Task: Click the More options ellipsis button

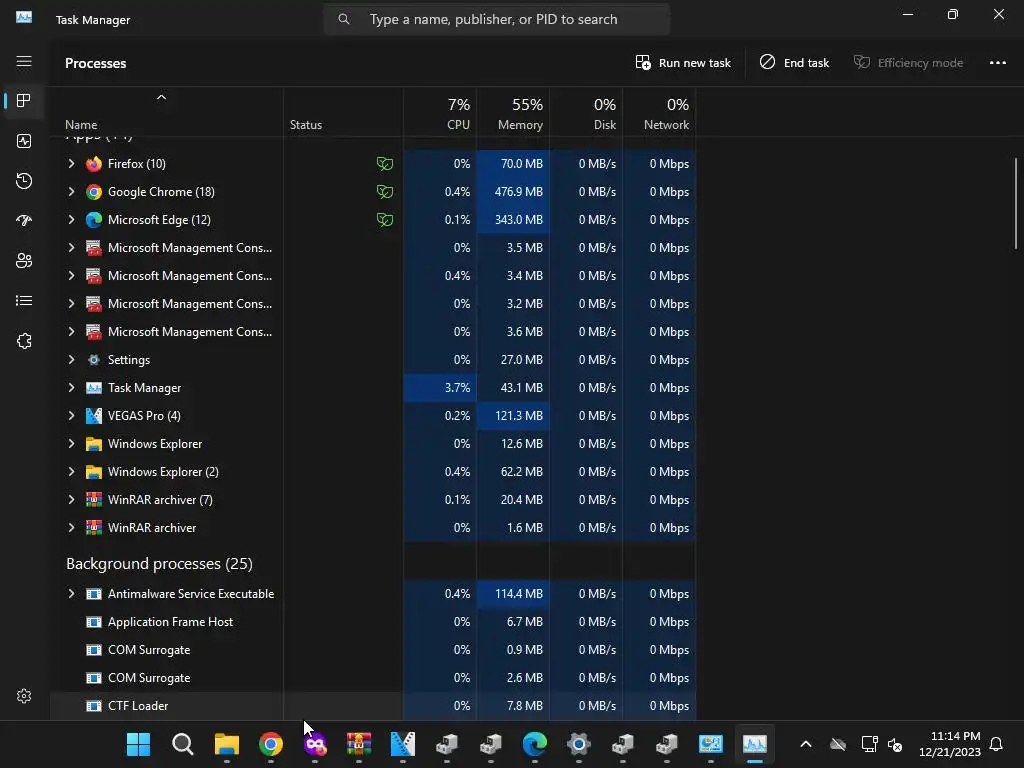Action: [x=997, y=63]
